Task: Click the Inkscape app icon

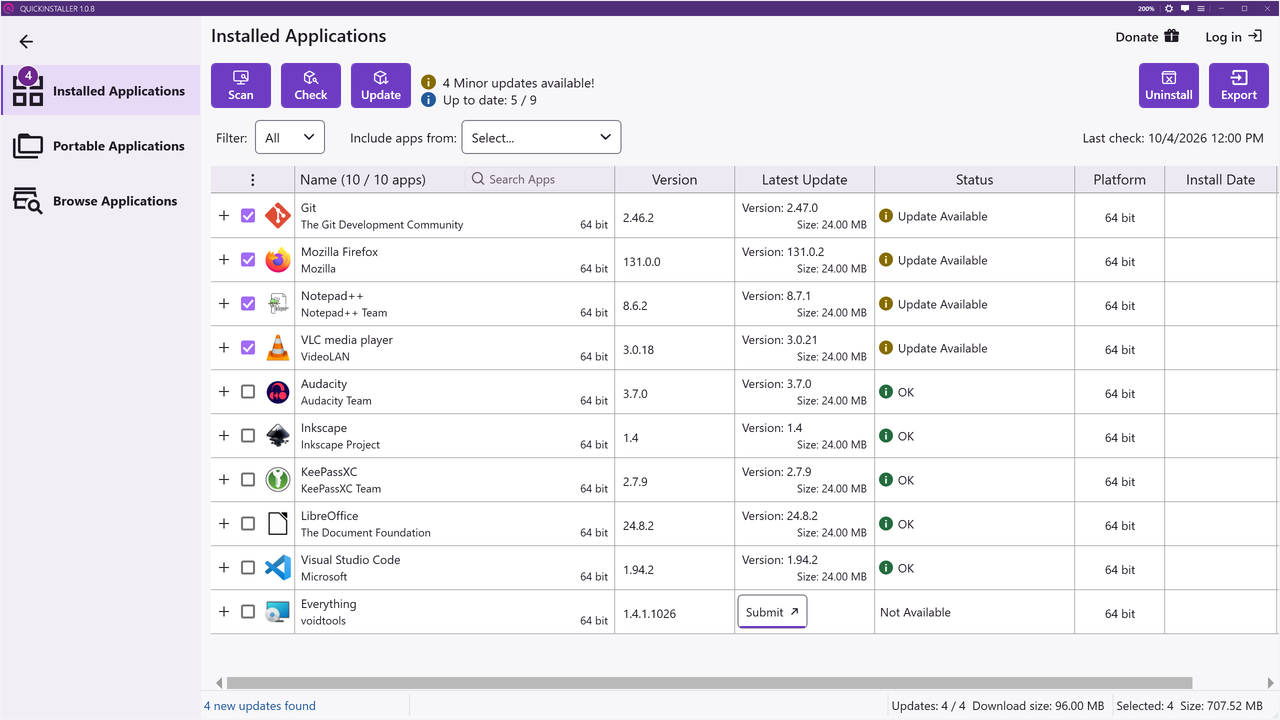Action: pyautogui.click(x=278, y=436)
